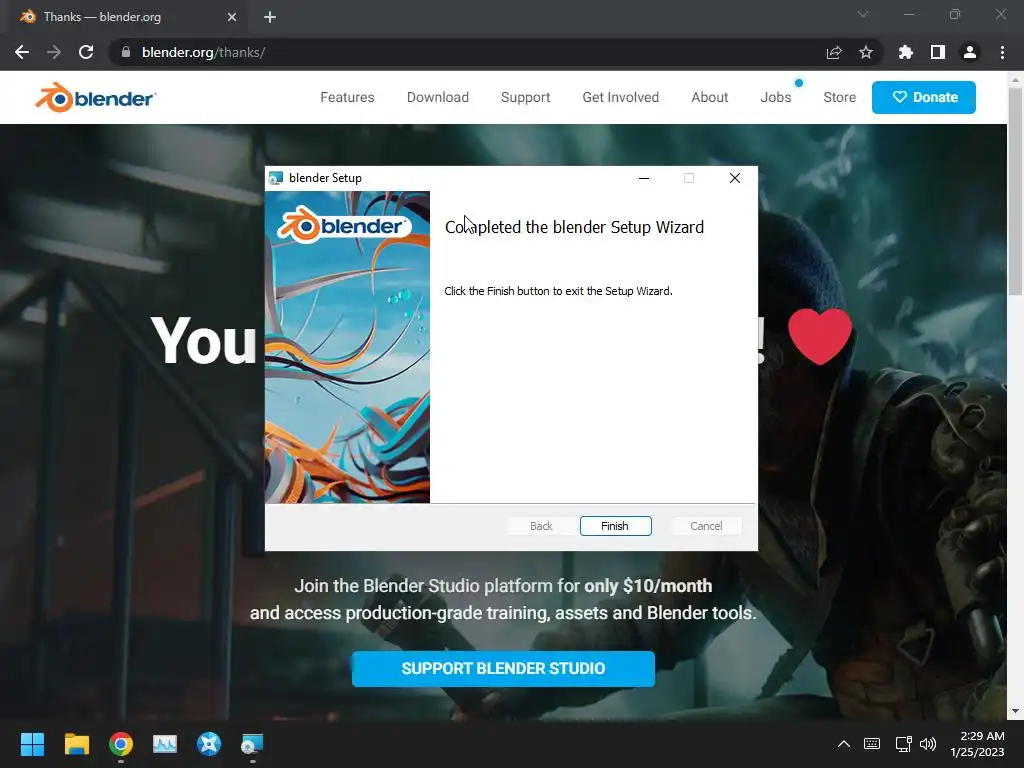This screenshot has width=1024, height=768.
Task: Click the disabled Back button in setup dialog
Action: (x=541, y=526)
